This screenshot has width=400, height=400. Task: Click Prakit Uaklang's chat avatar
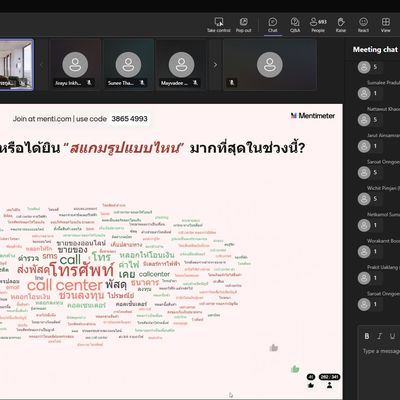pos(364,278)
